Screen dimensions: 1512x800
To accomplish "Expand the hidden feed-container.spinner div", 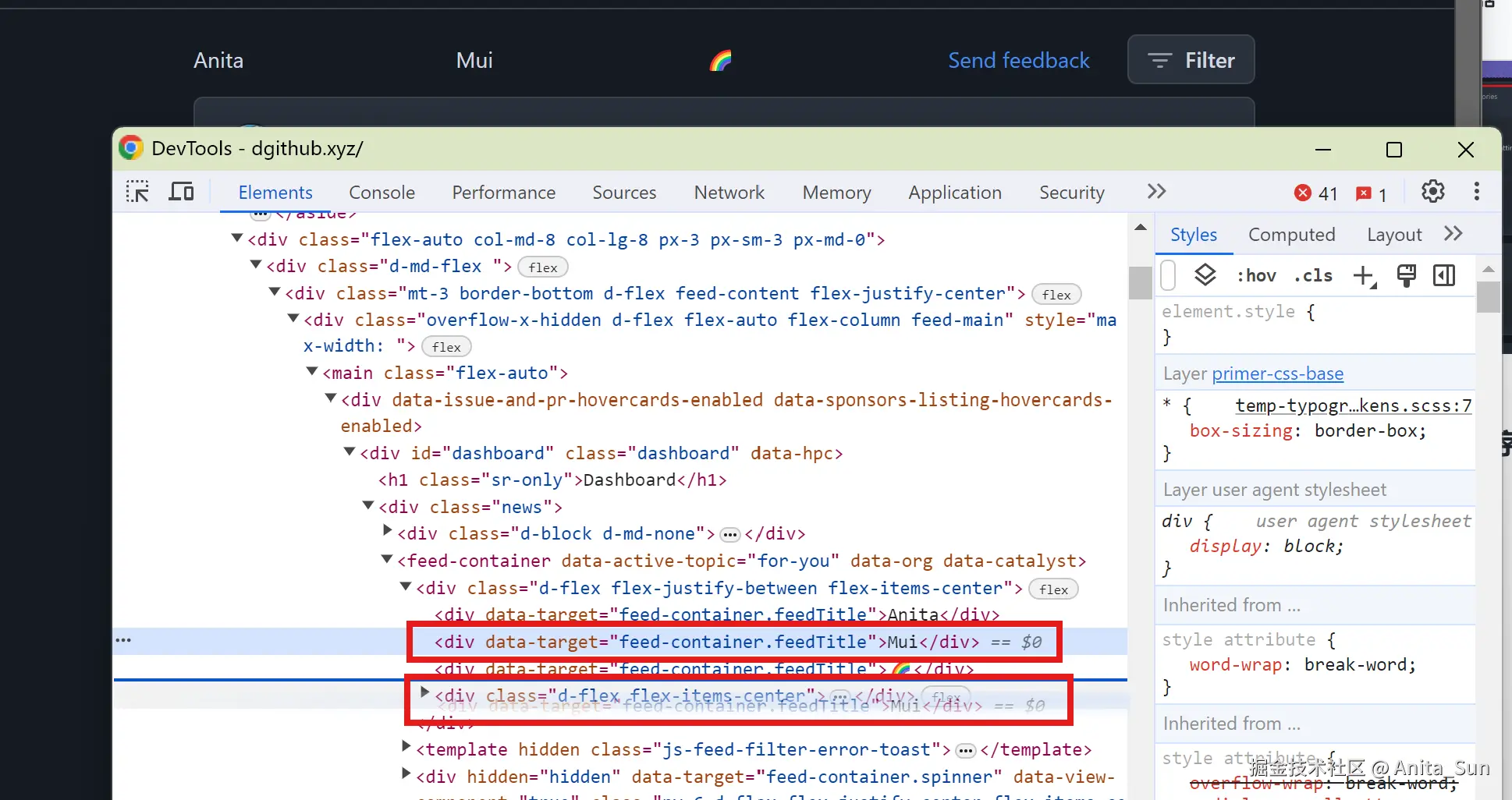I will 406,775.
